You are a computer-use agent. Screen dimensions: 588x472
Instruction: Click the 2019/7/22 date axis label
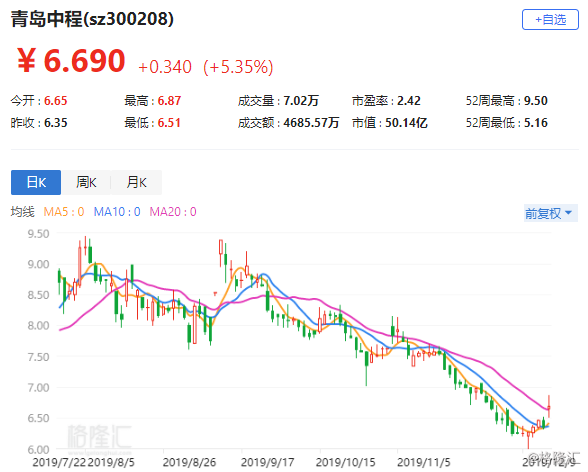point(59,462)
